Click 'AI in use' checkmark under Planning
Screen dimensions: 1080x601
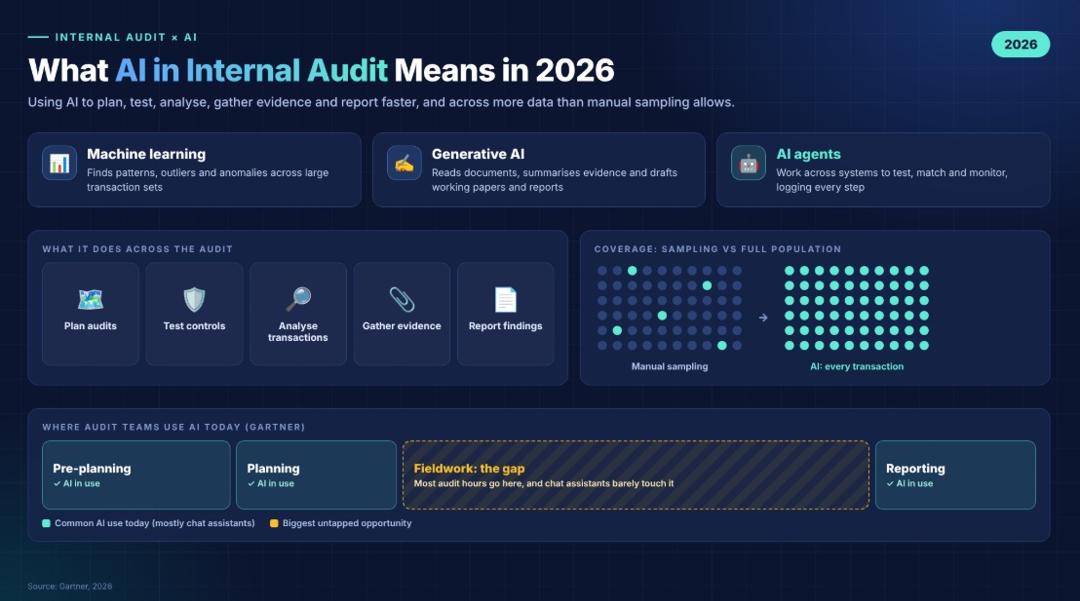click(x=271, y=483)
